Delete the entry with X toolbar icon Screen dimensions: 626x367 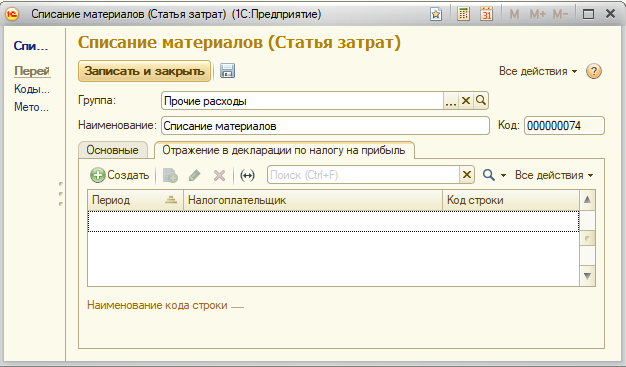(219, 175)
